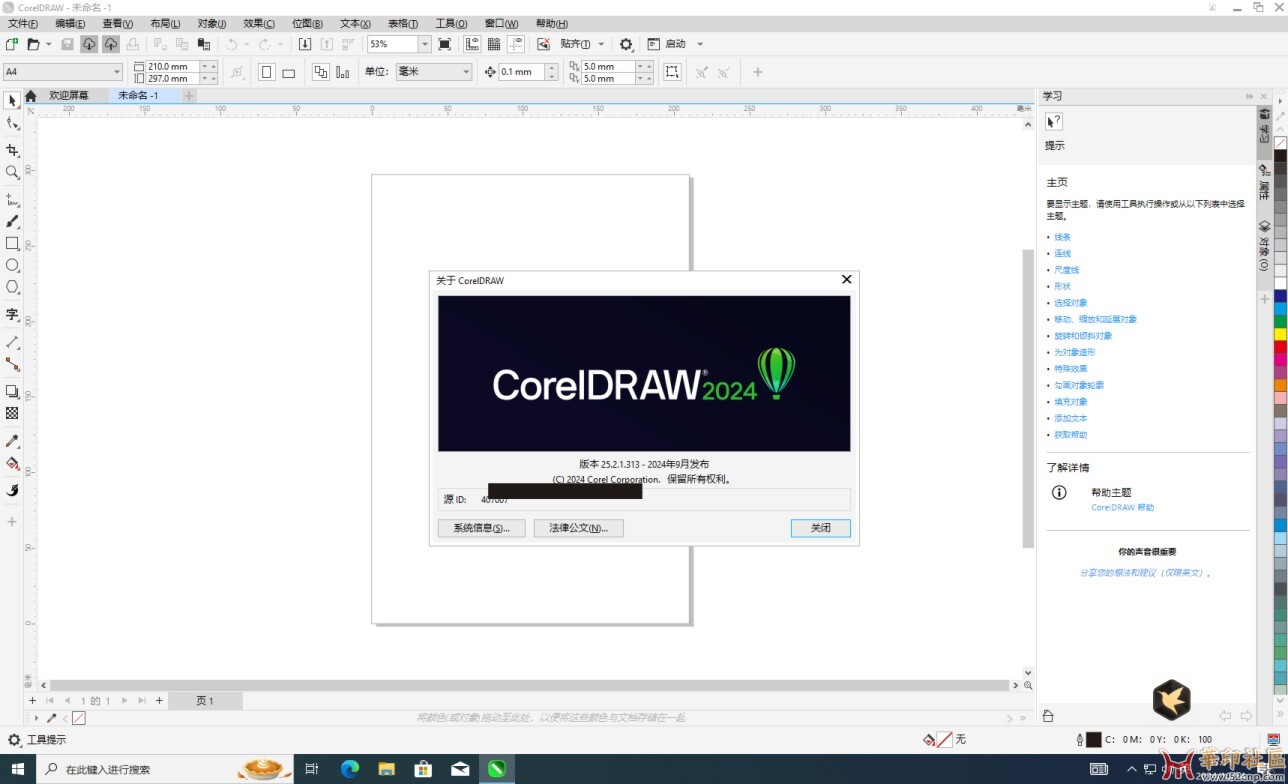Click the Import icon in toolbar
1288x784 pixels.
(x=305, y=44)
